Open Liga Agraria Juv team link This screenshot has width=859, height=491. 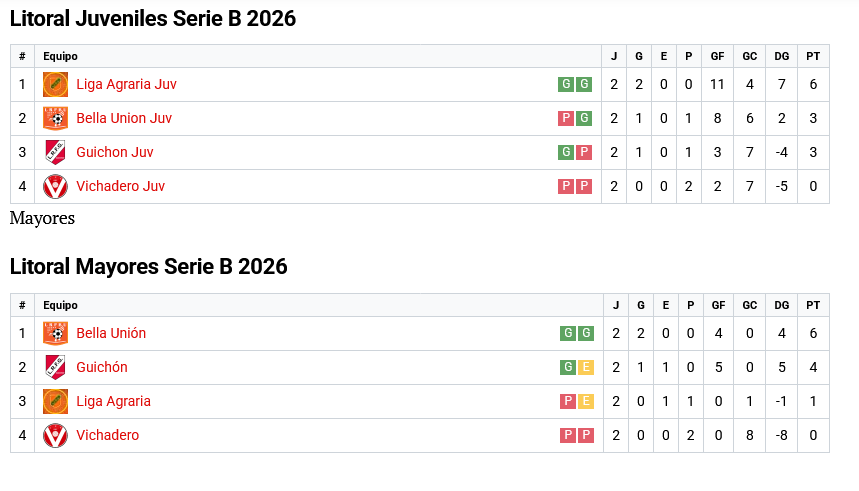[x=126, y=85]
